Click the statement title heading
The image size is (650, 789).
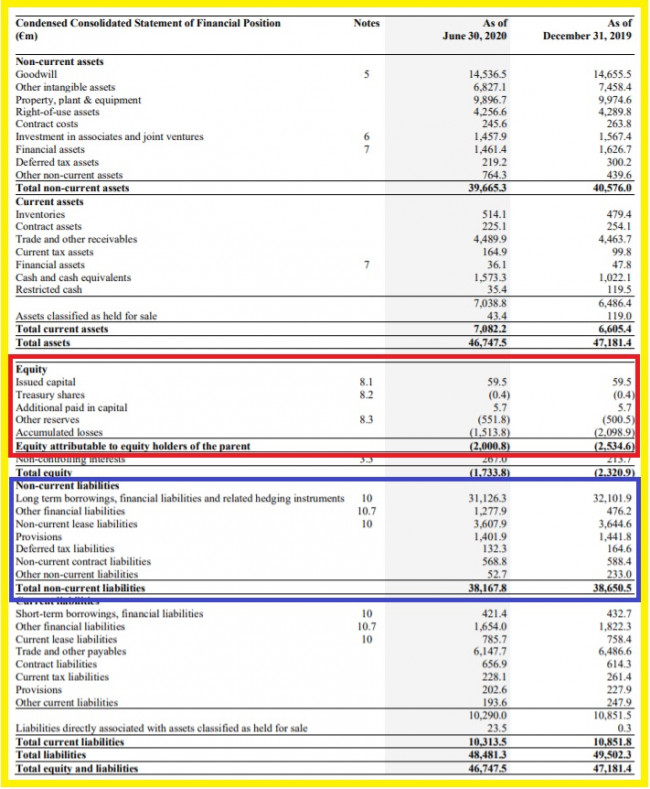point(148,29)
